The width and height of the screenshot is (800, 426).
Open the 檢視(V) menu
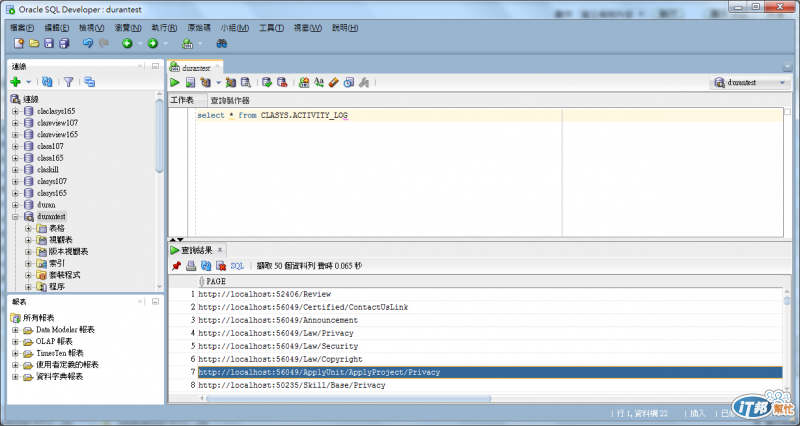pyautogui.click(x=91, y=28)
